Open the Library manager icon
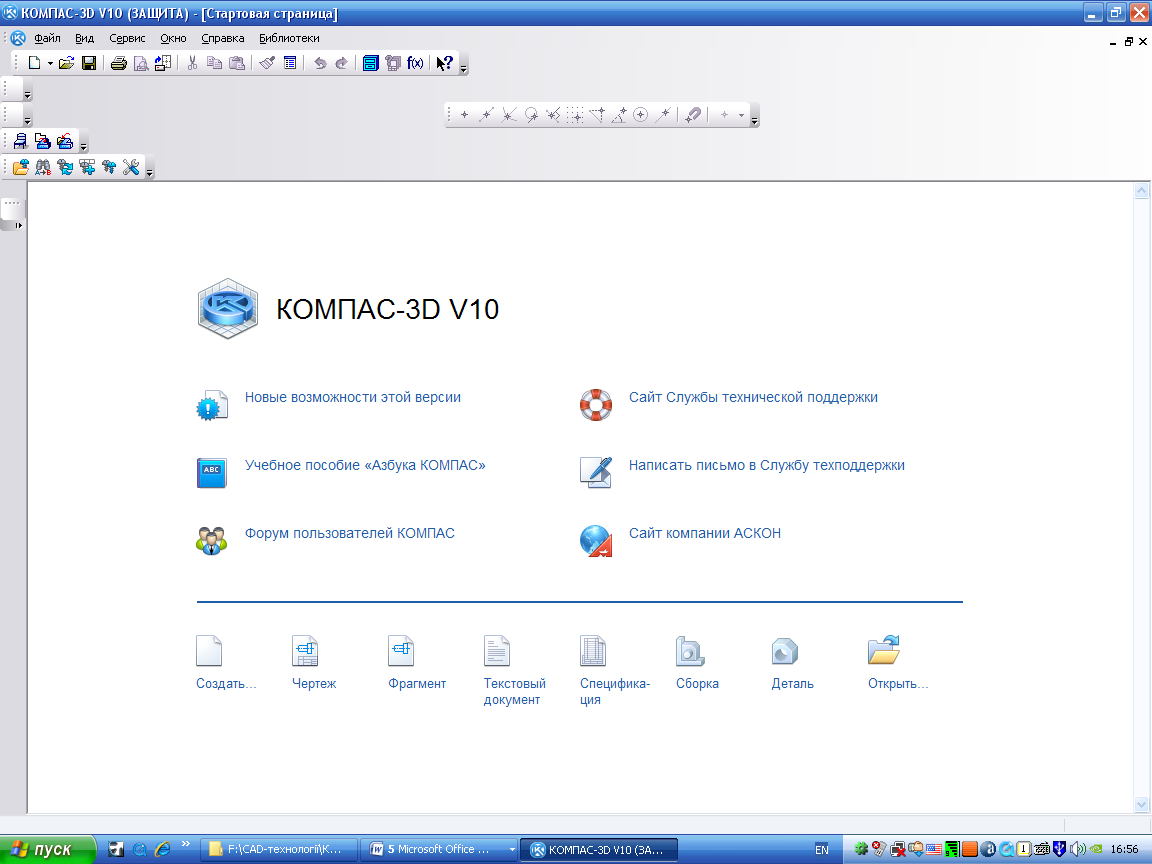This screenshot has height=864, width=1152. pos(371,63)
